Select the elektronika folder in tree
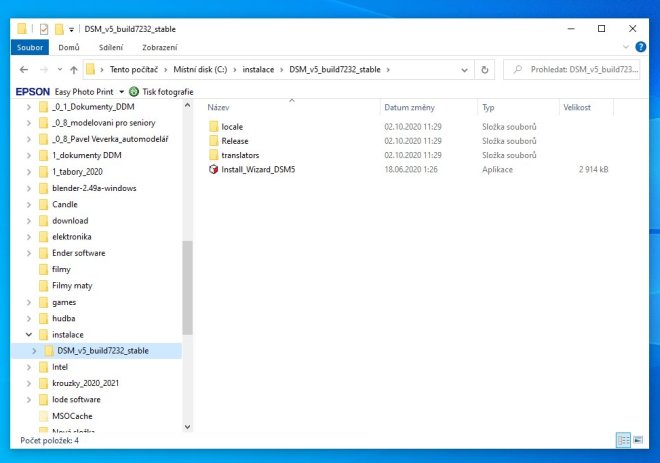660x463 pixels. point(72,237)
